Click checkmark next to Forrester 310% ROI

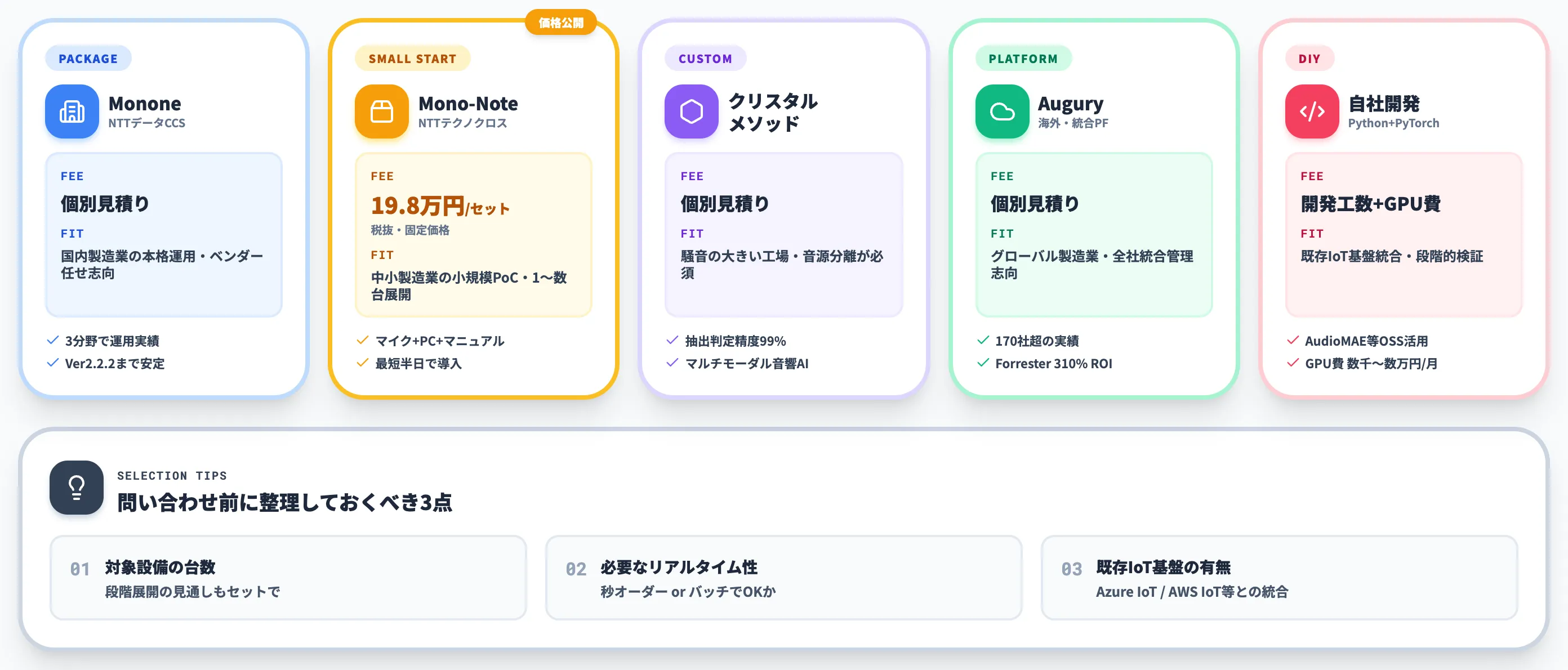point(983,363)
